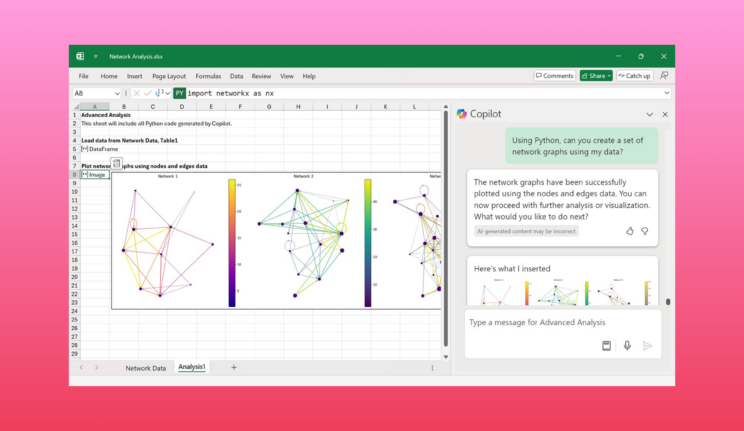Click the Select All corner of the grid
The image size is (744, 431).
[76, 107]
